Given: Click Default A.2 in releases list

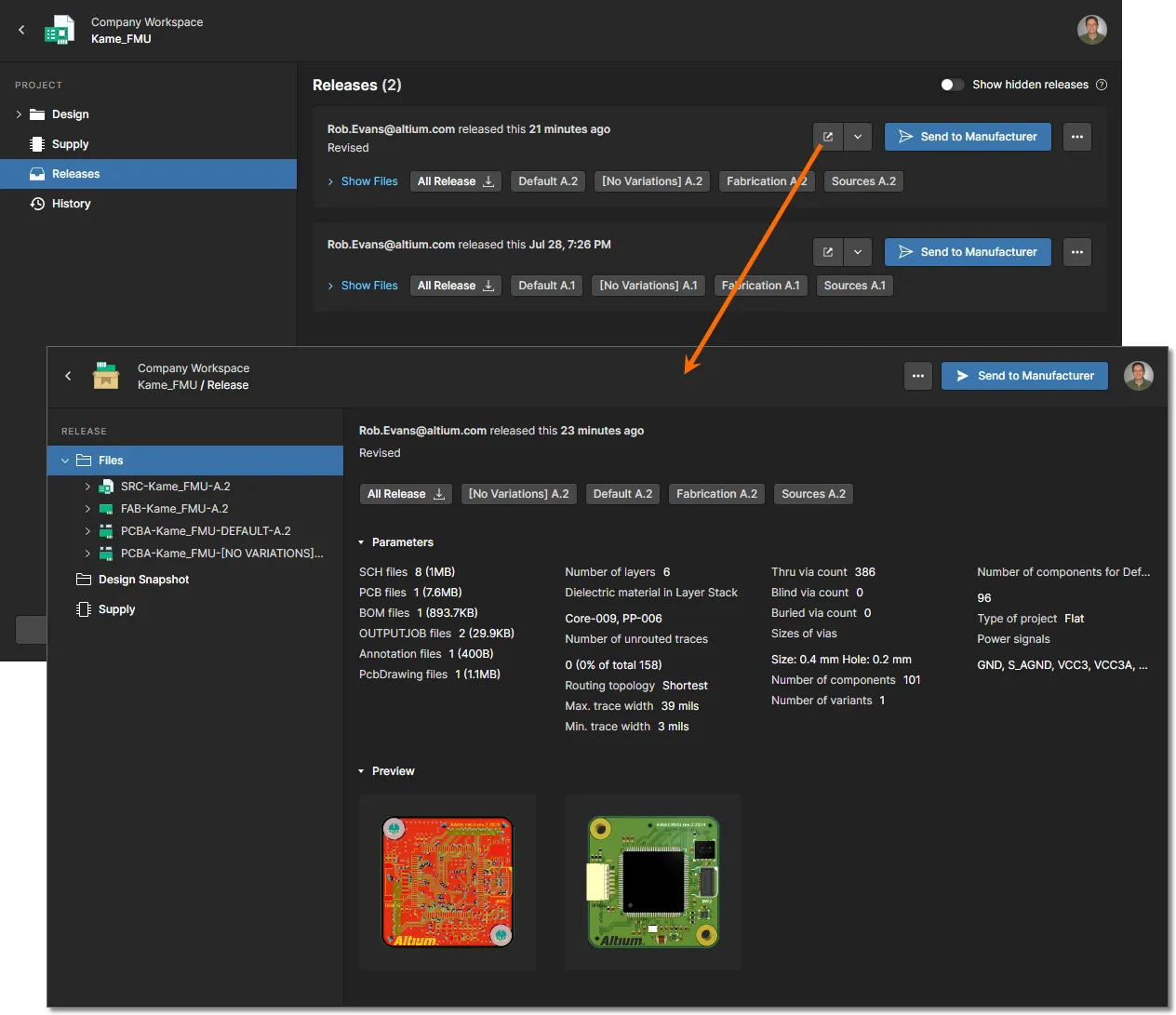Looking at the screenshot, I should click(x=548, y=181).
